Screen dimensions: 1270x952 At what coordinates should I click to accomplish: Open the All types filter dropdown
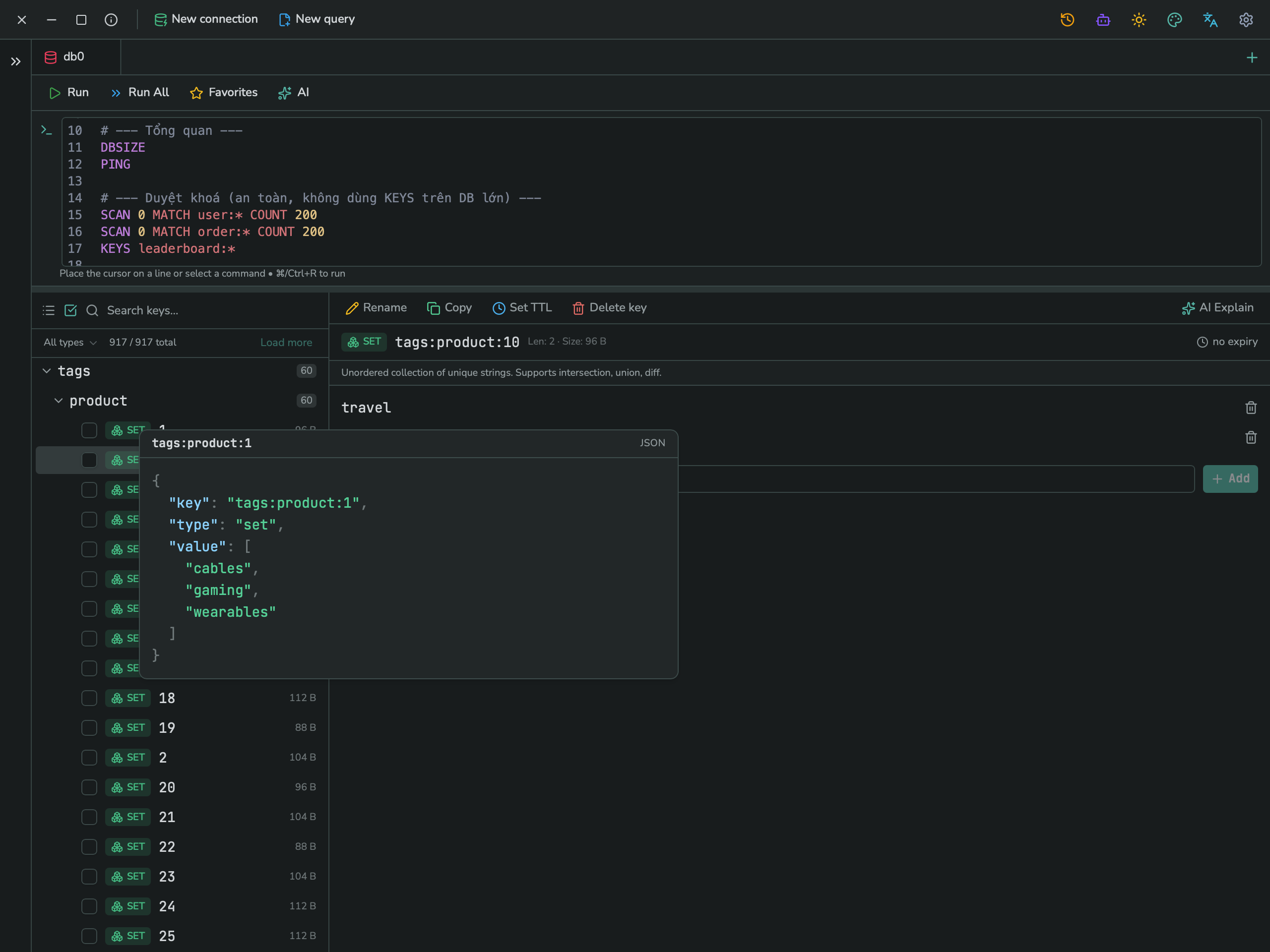click(70, 343)
